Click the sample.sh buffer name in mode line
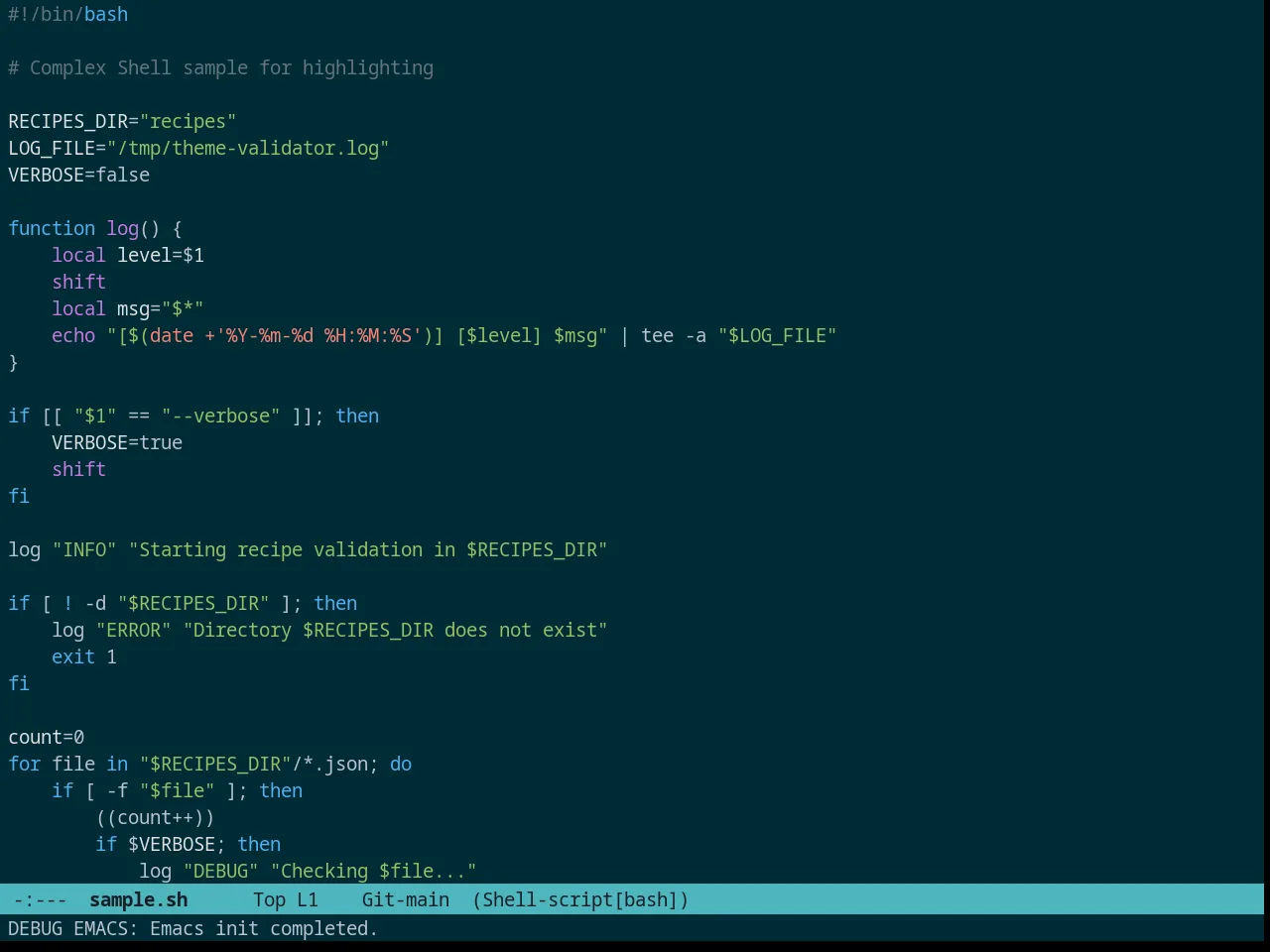Viewport: 1270px width, 952px height. [138, 899]
